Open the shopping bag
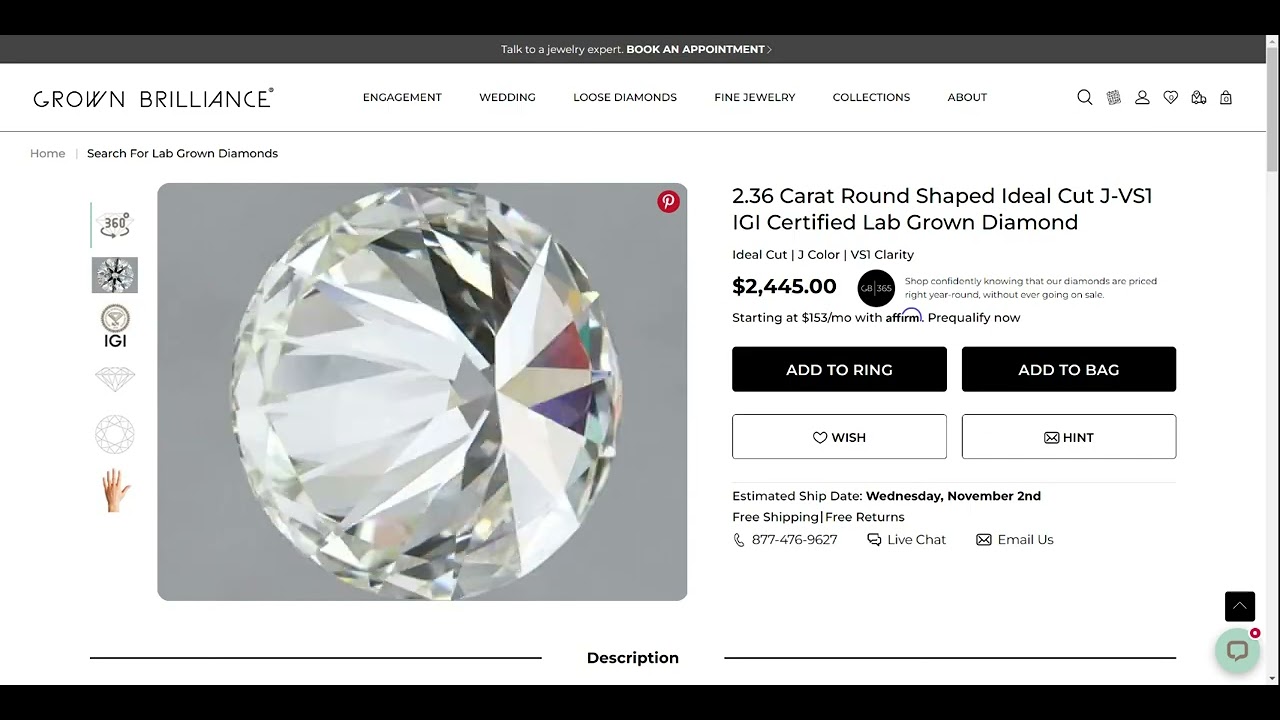Image resolution: width=1280 pixels, height=720 pixels. coord(1226,97)
